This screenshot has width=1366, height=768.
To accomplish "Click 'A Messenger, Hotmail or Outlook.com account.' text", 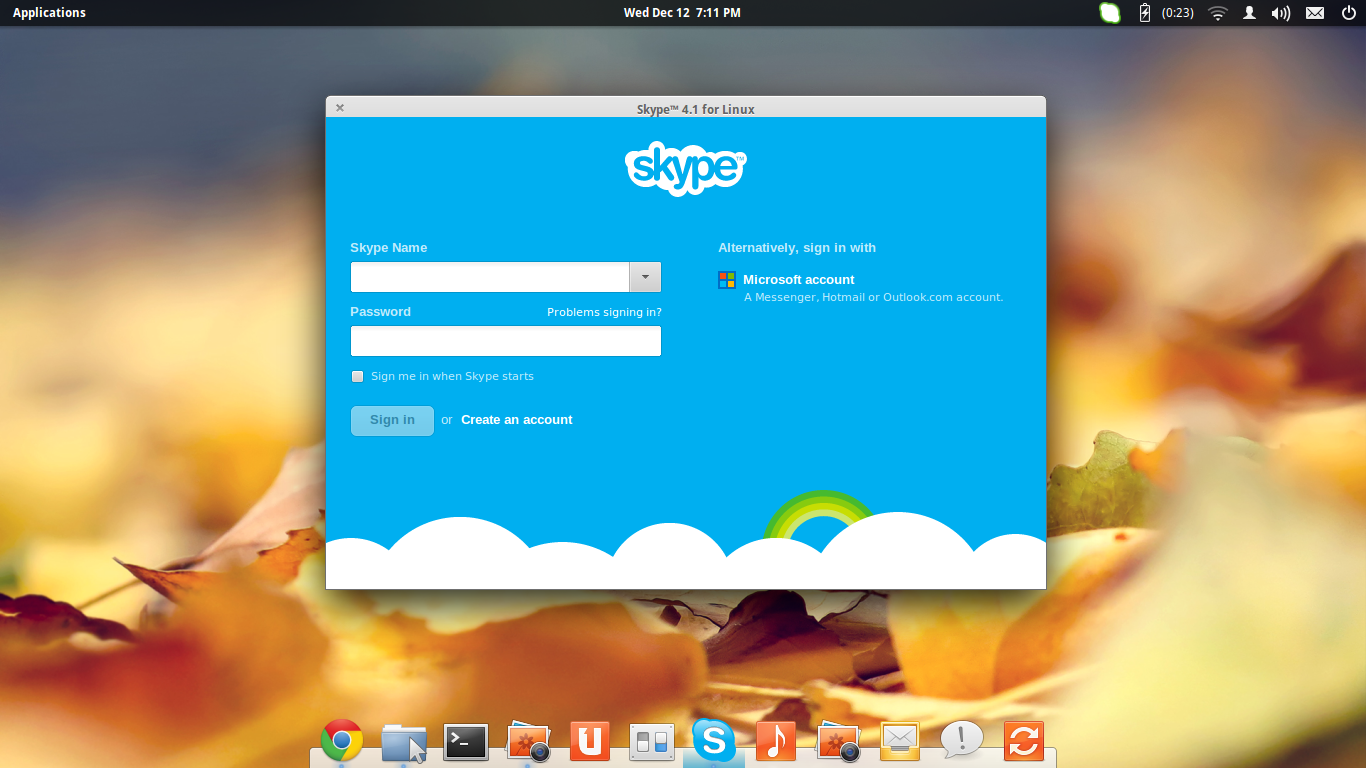I will [873, 297].
